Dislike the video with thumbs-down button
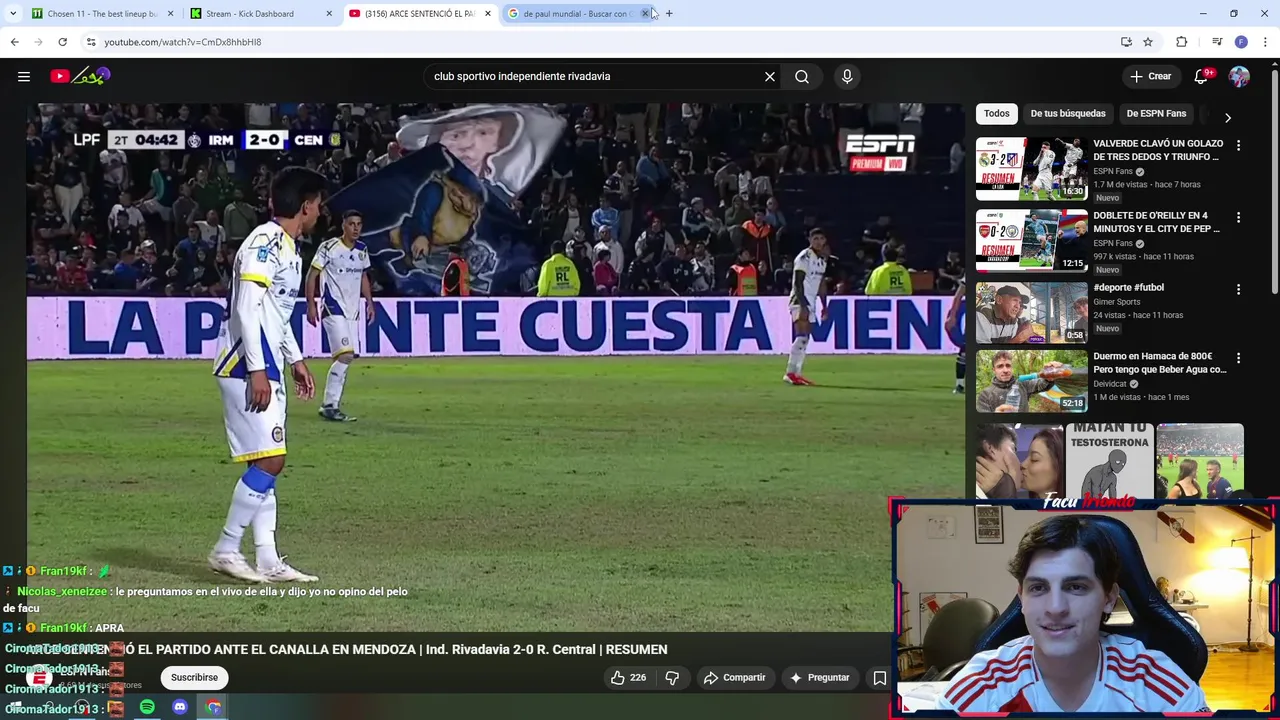The width and height of the screenshot is (1280, 720). [672, 677]
